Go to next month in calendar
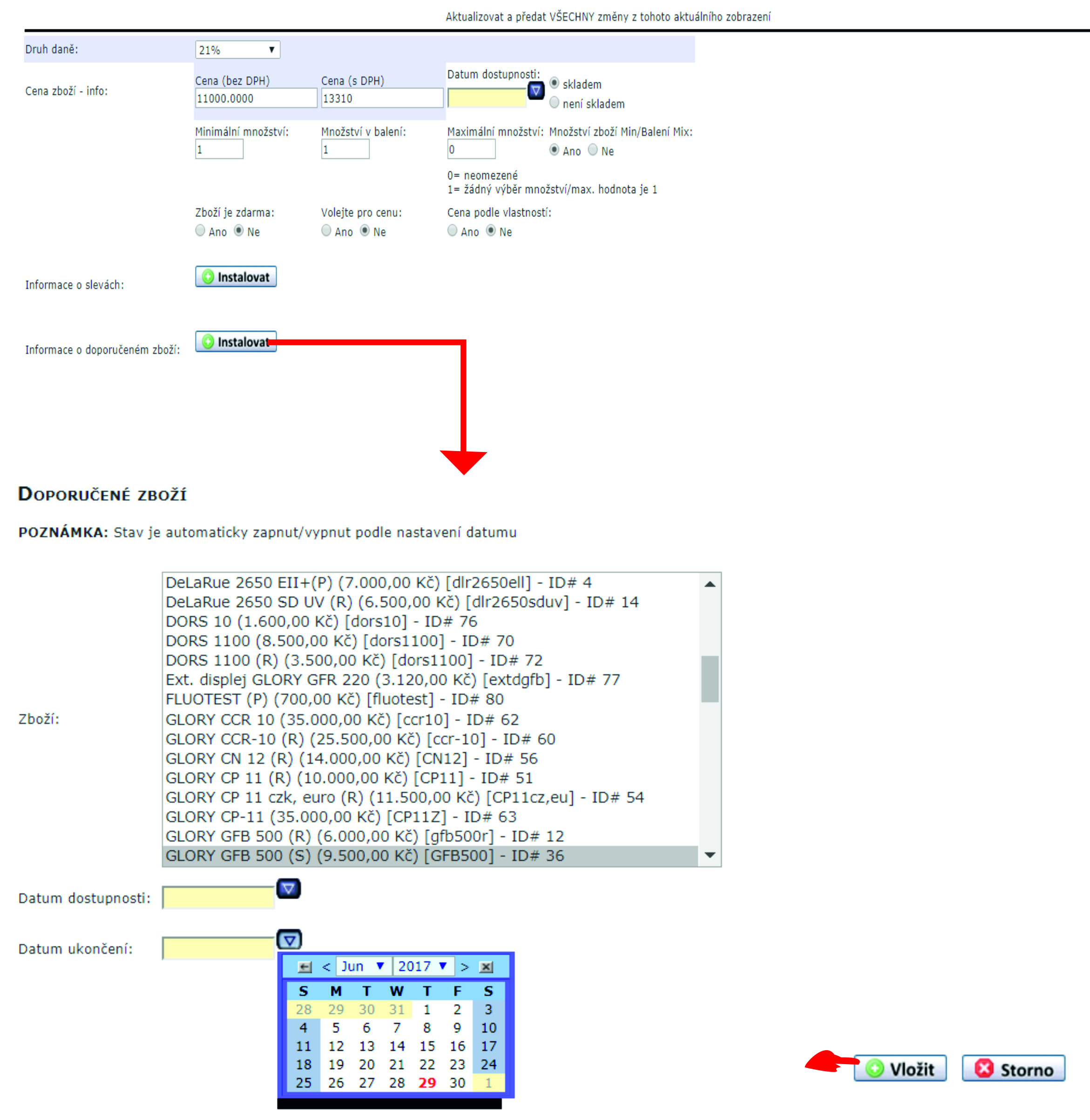 coord(465,967)
